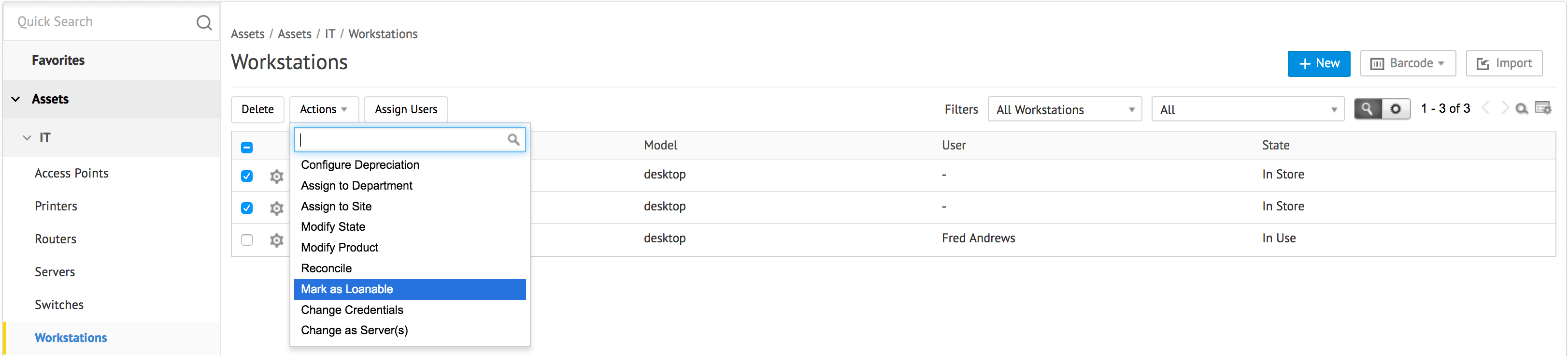Click the column chooser table-settings icon
1568x356 pixels.
1542,108
